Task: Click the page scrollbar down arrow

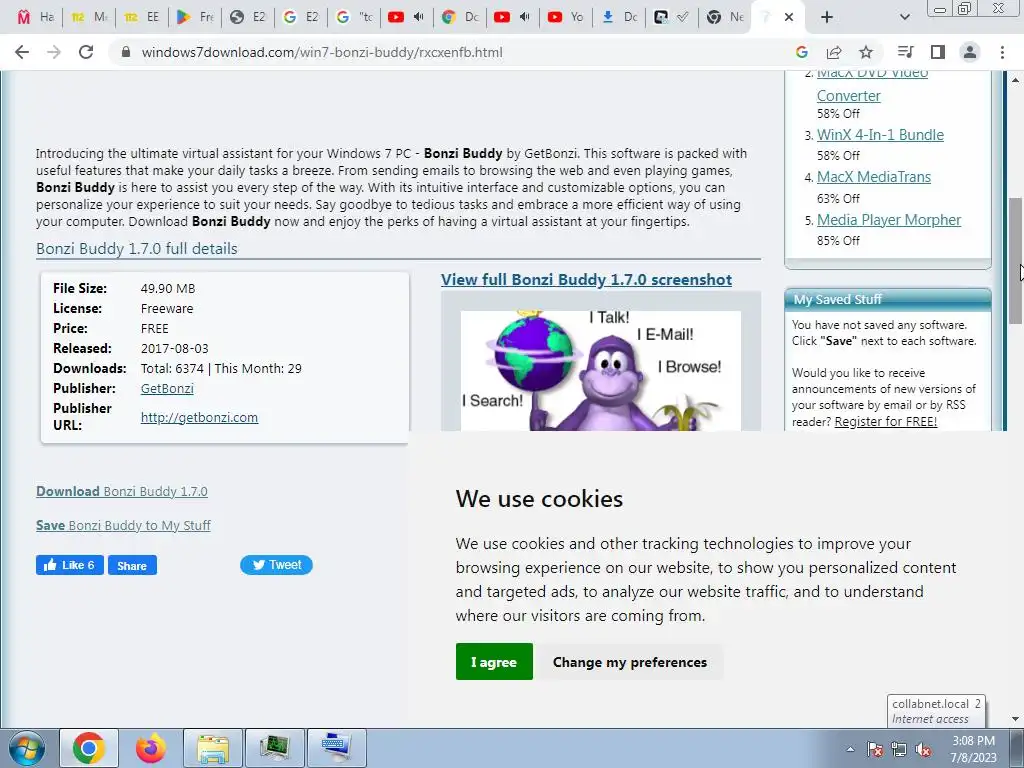Action: [x=1016, y=719]
